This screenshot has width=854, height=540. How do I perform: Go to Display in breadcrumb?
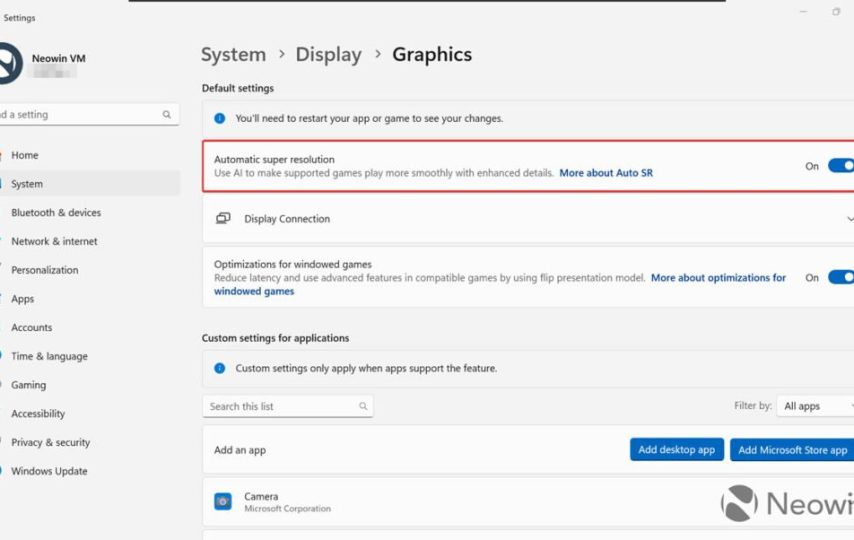coord(328,55)
